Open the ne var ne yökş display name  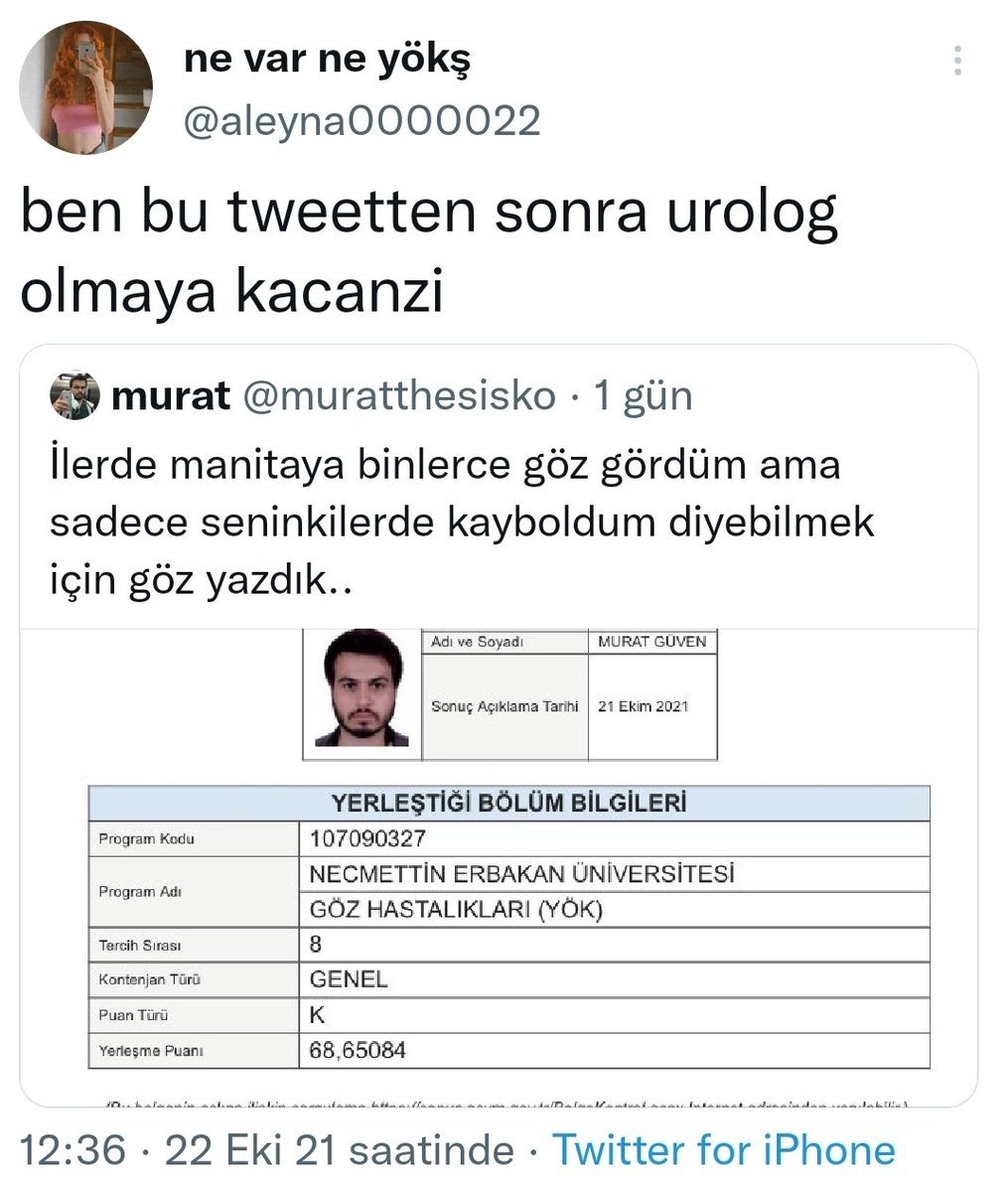(x=327, y=60)
